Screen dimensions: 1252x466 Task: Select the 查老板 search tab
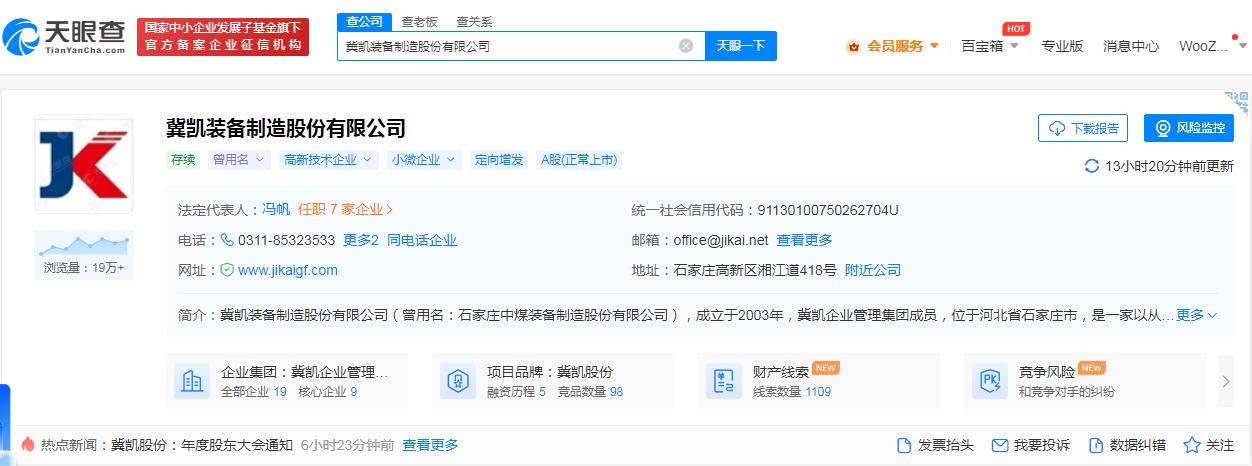419,21
